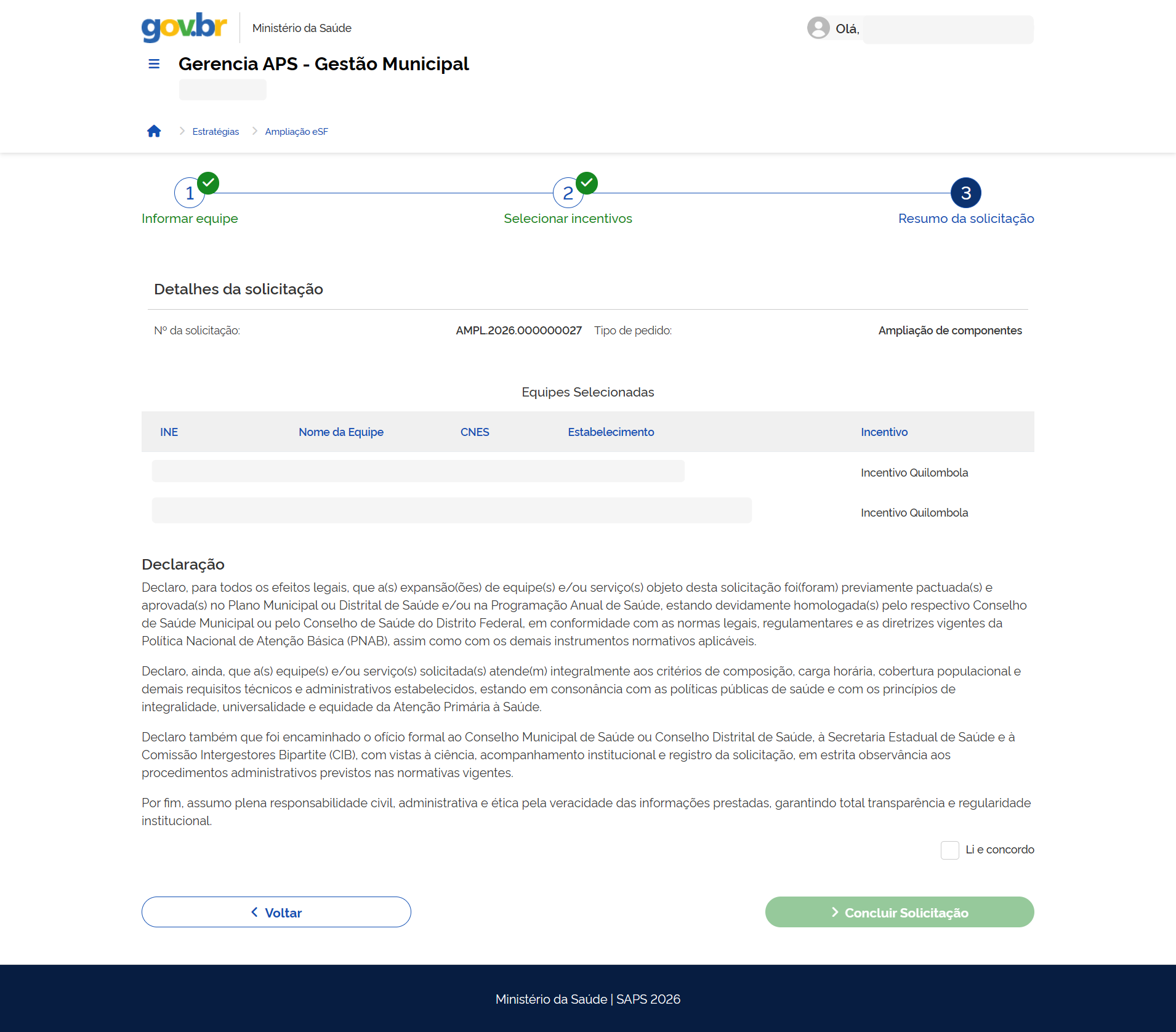1176x1032 pixels.
Task: Click the Nome da Equipe column header
Action: tap(340, 432)
